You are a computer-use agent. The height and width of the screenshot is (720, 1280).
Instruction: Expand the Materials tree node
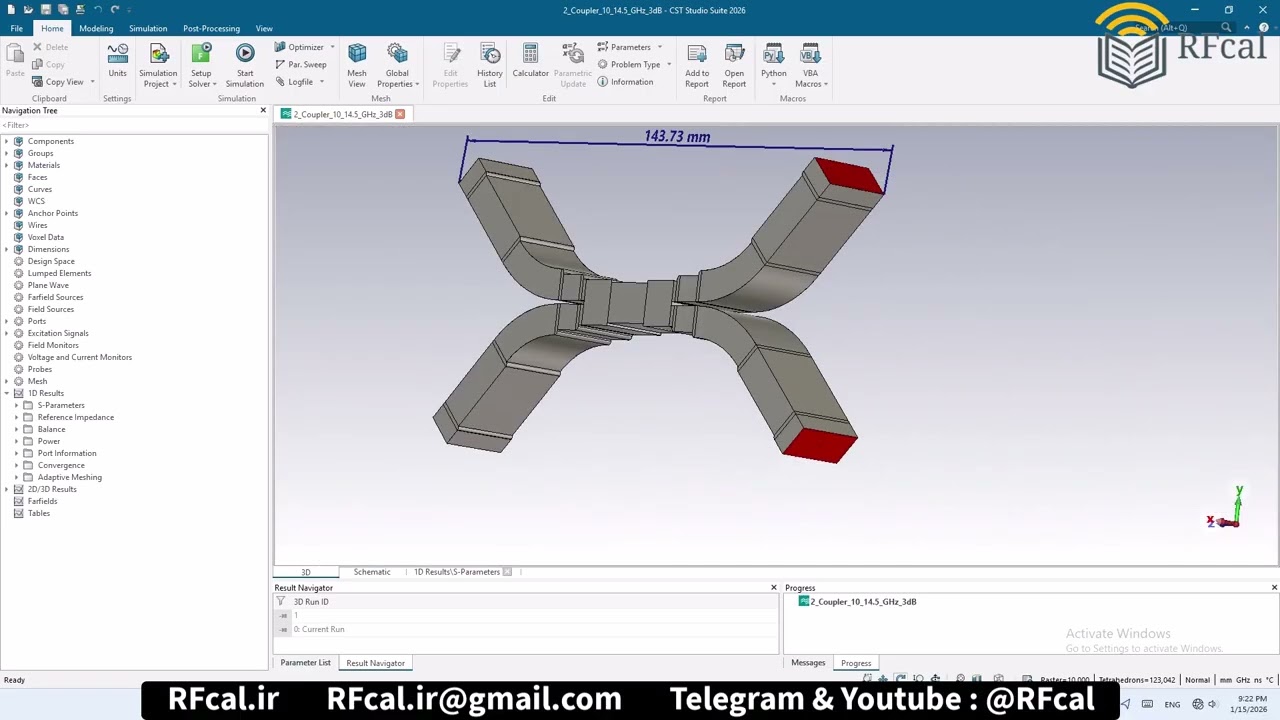(7, 165)
